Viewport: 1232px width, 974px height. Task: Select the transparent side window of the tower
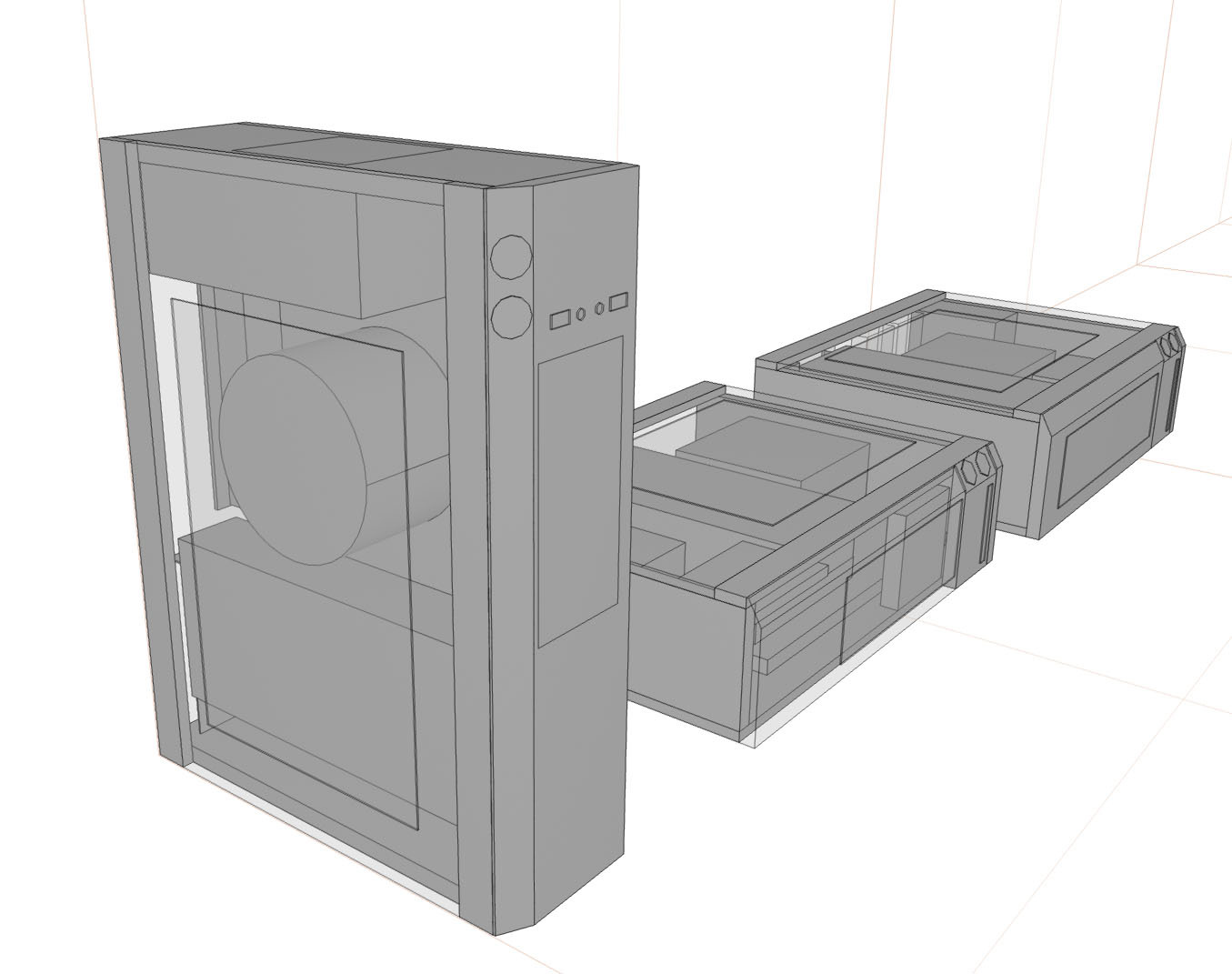click(x=294, y=563)
